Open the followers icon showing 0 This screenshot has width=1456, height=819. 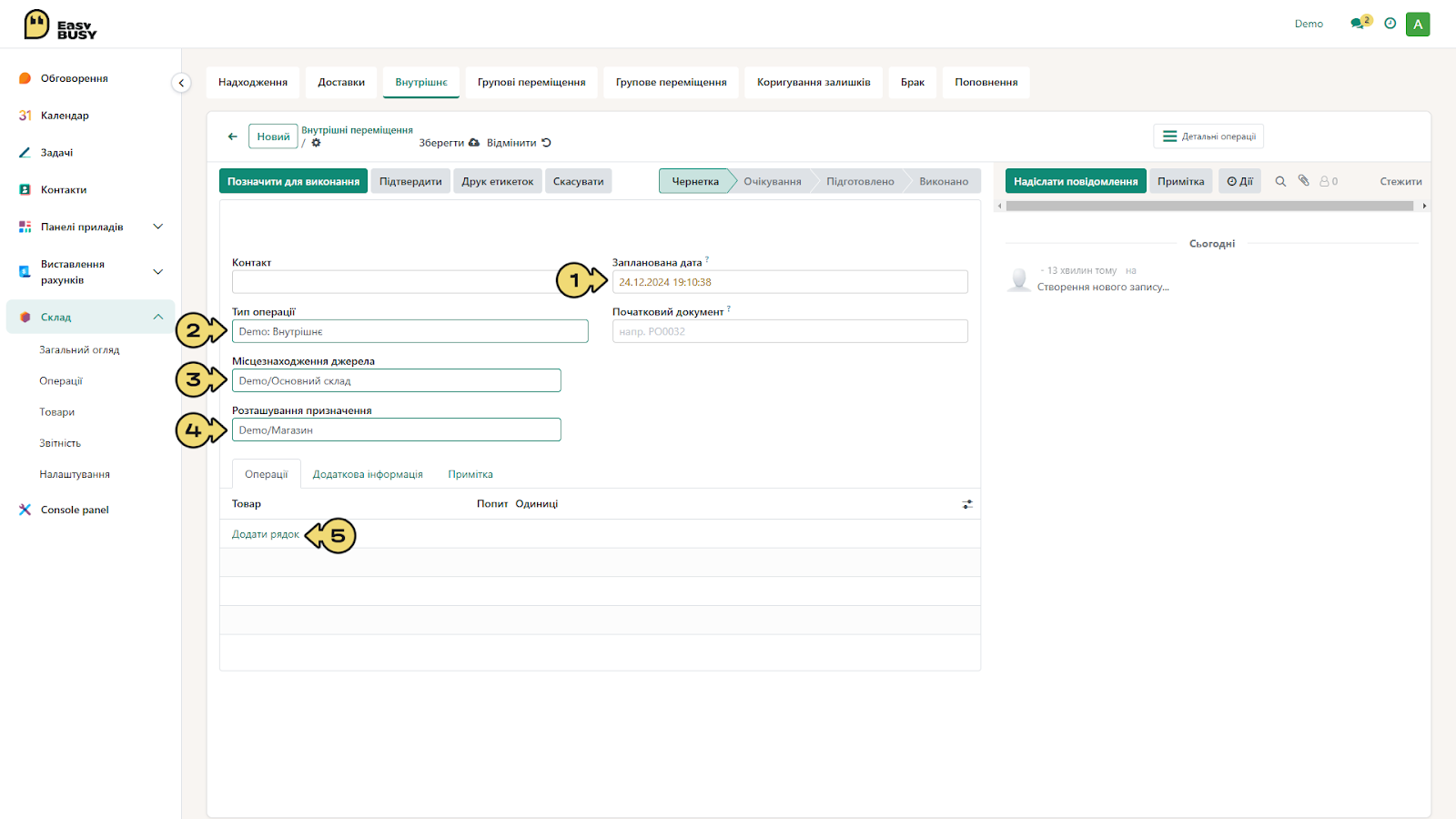[x=1329, y=181]
